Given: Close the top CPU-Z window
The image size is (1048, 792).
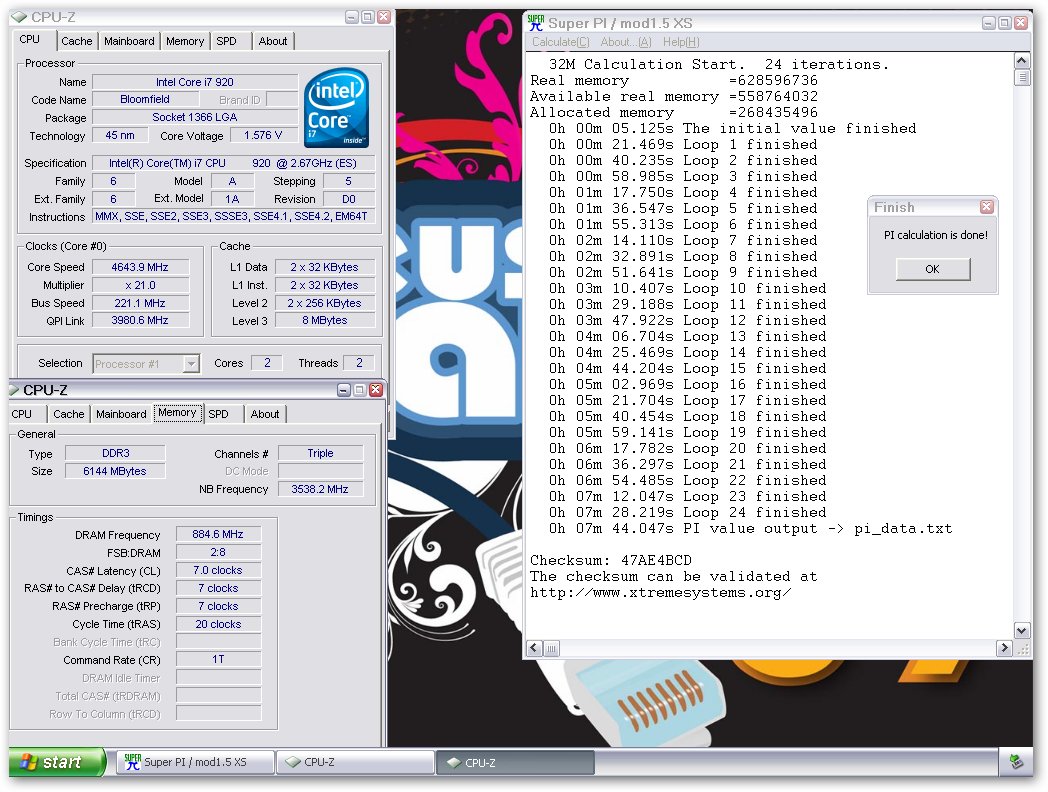Looking at the screenshot, I should pyautogui.click(x=384, y=17).
